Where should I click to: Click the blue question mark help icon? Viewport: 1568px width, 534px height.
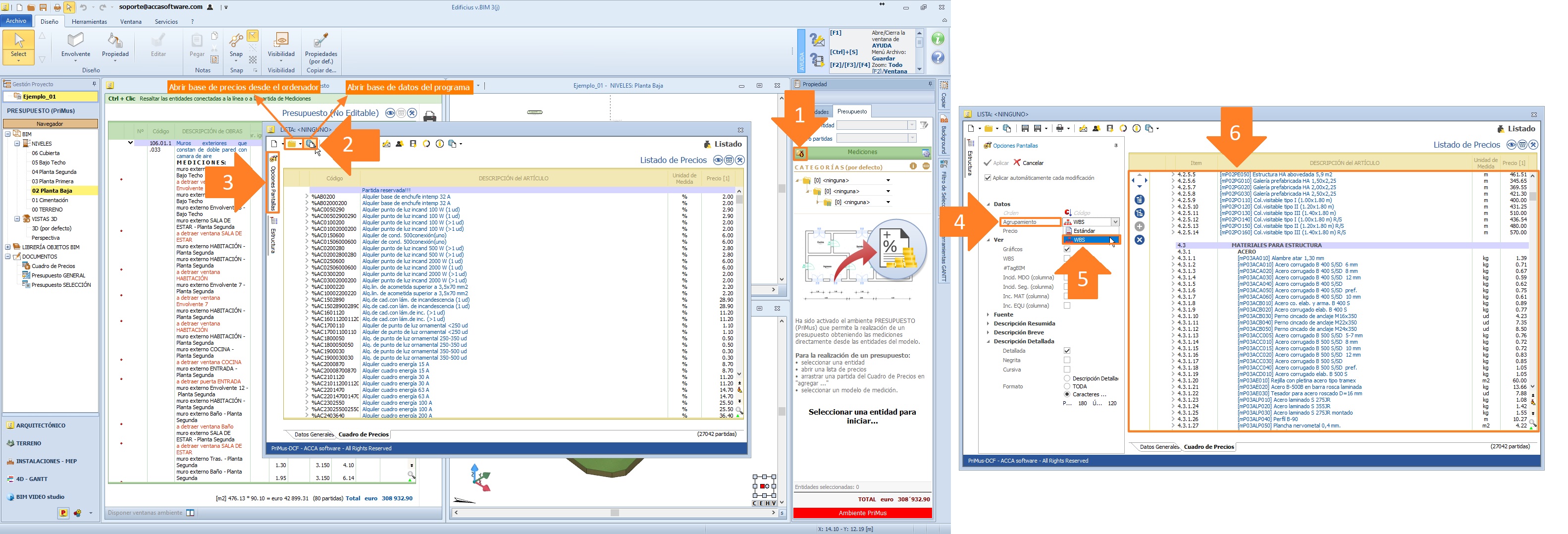click(938, 58)
